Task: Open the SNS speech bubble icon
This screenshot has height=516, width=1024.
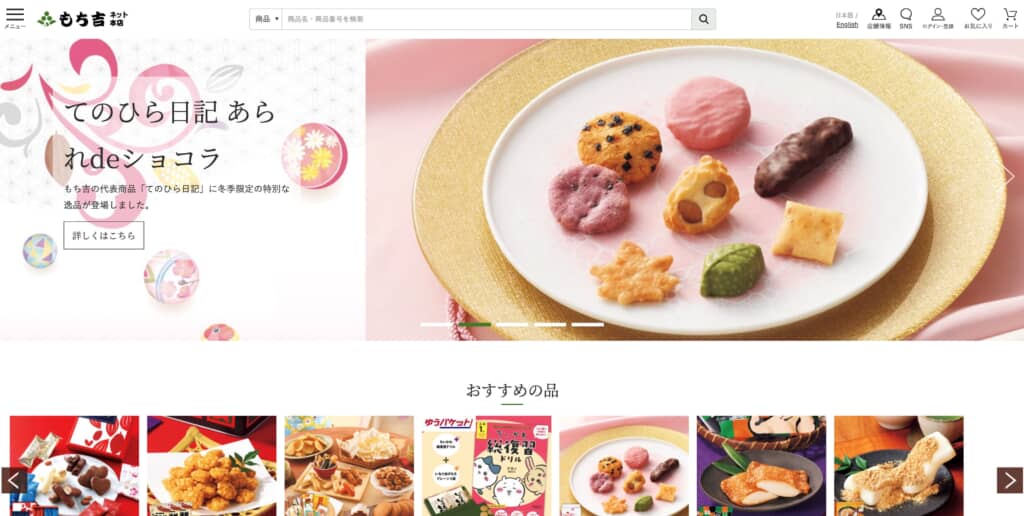Action: click(x=906, y=18)
